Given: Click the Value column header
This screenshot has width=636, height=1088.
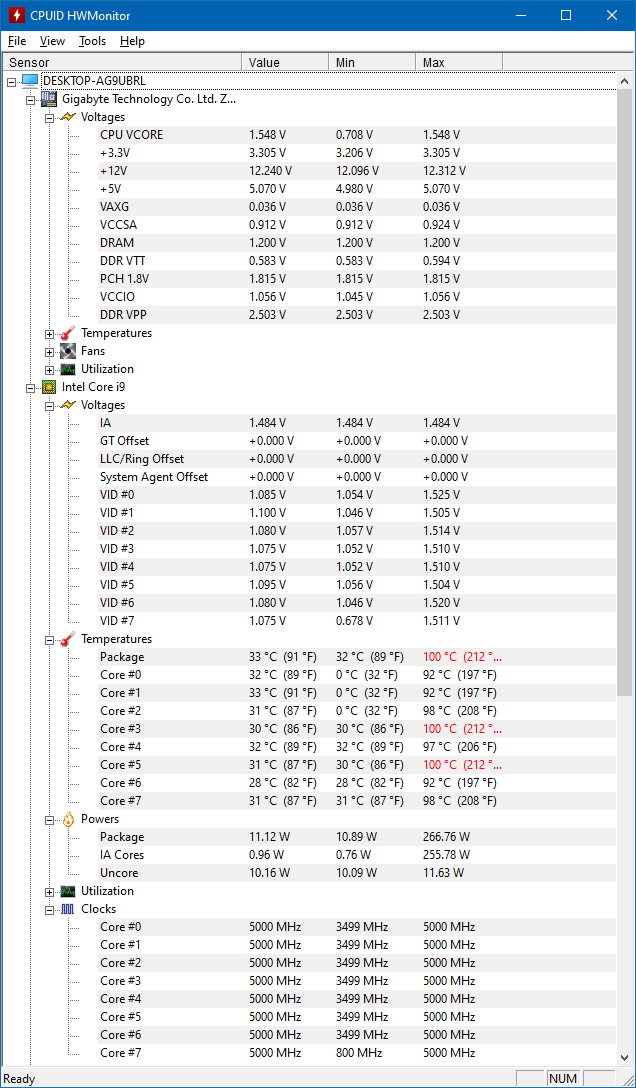Looking at the screenshot, I should pos(284,62).
